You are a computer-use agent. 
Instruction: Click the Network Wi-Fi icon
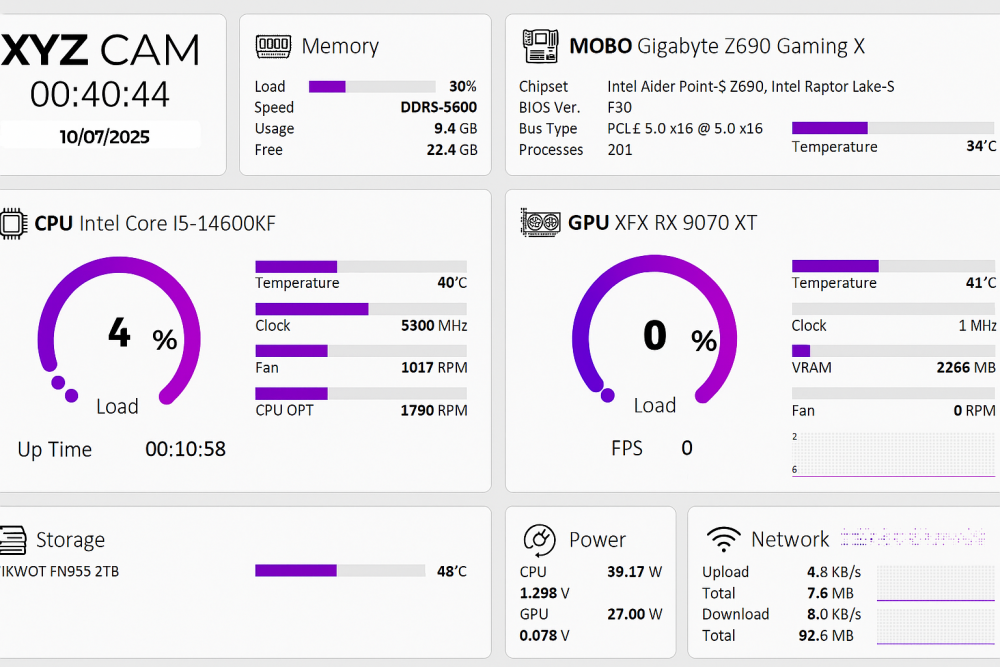(x=723, y=539)
